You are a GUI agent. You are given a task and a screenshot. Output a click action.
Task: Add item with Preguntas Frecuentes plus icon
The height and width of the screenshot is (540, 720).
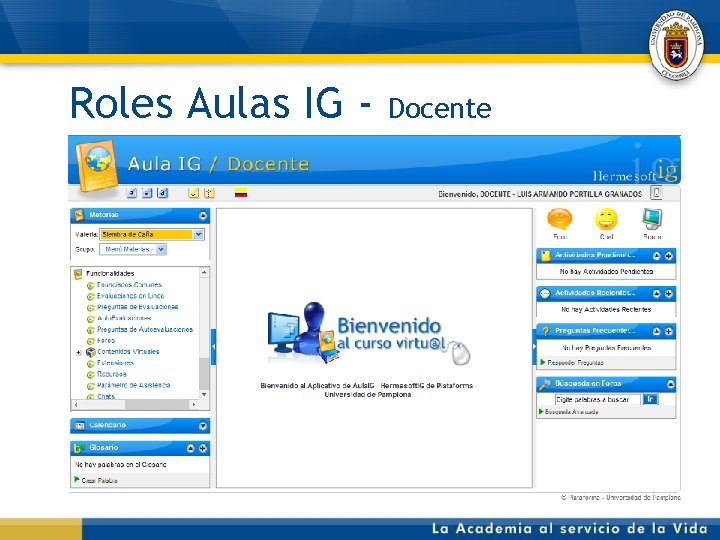pyautogui.click(x=669, y=331)
